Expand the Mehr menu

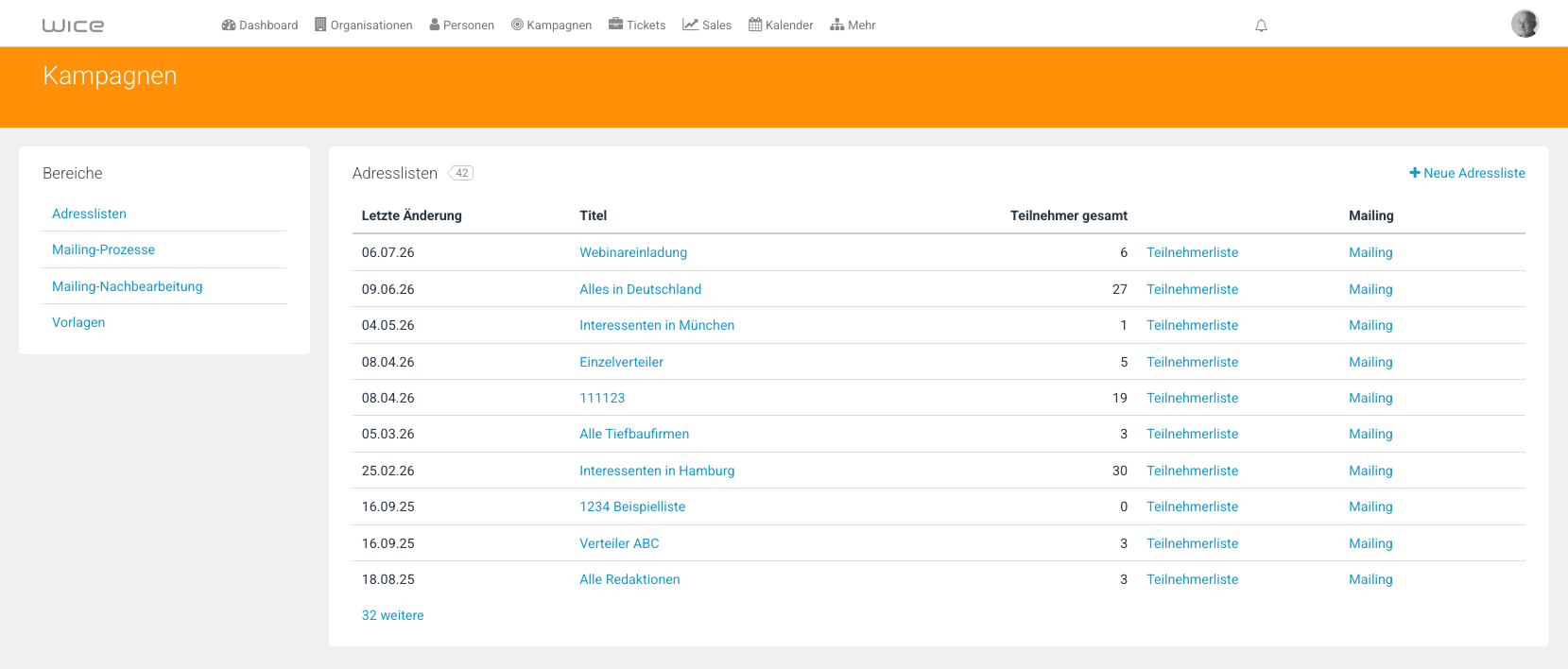[853, 26]
